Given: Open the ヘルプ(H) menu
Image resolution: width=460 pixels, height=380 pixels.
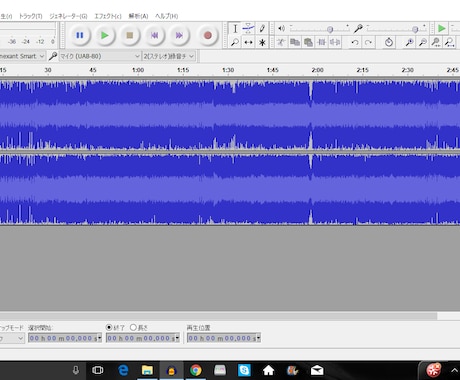Looking at the screenshot, I should (166, 16).
